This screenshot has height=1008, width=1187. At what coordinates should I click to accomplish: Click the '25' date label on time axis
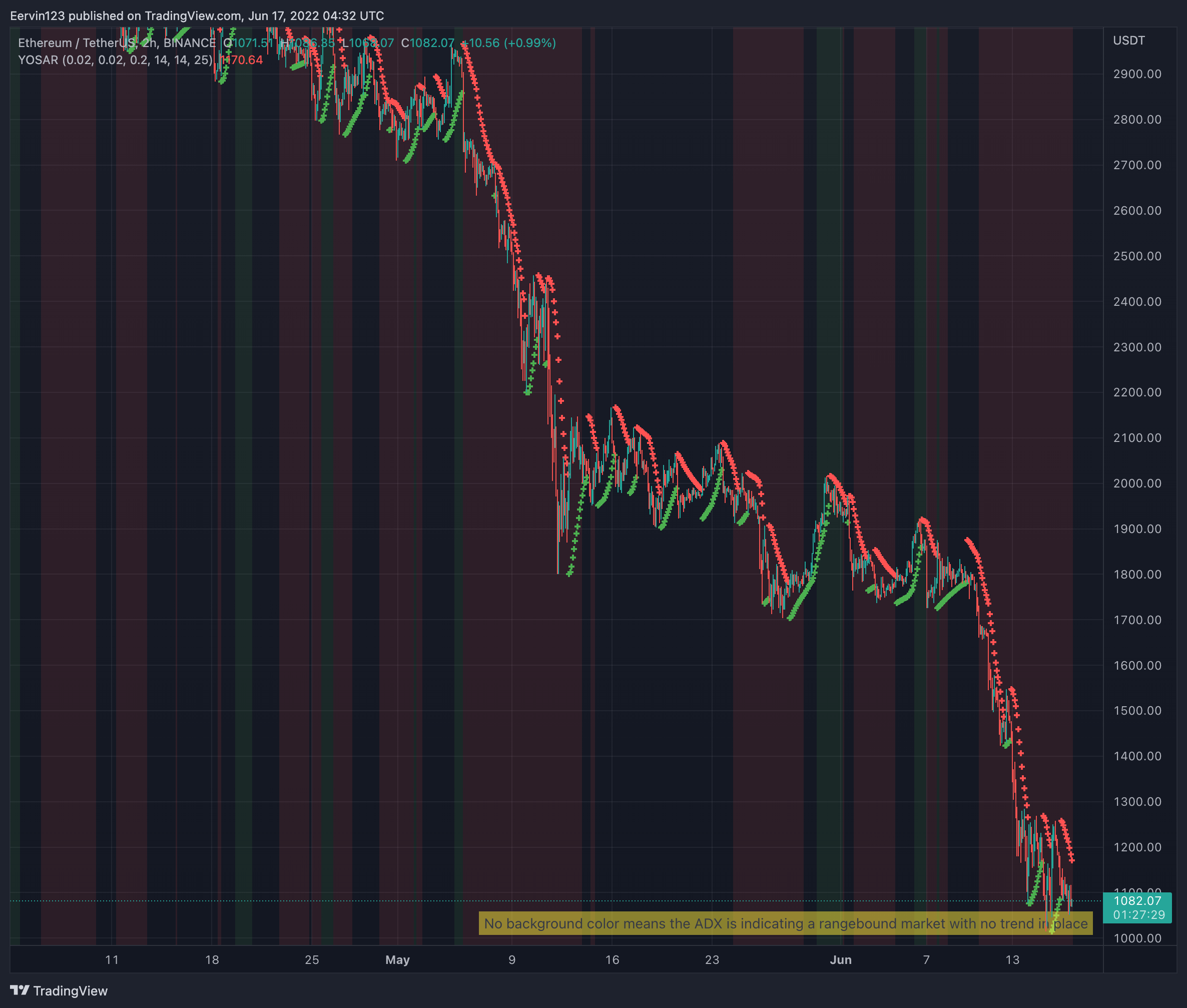pos(312,959)
